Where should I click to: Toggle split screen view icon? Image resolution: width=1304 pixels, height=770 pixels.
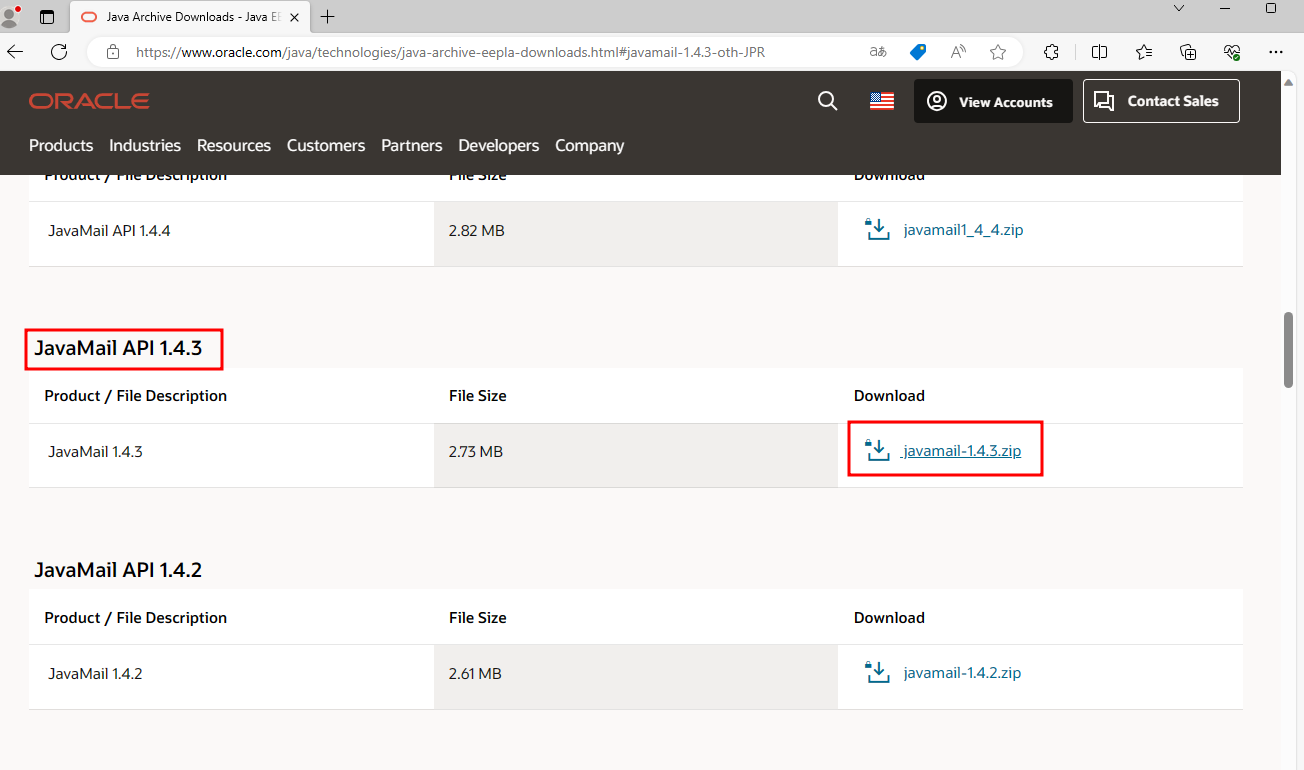click(x=1099, y=52)
